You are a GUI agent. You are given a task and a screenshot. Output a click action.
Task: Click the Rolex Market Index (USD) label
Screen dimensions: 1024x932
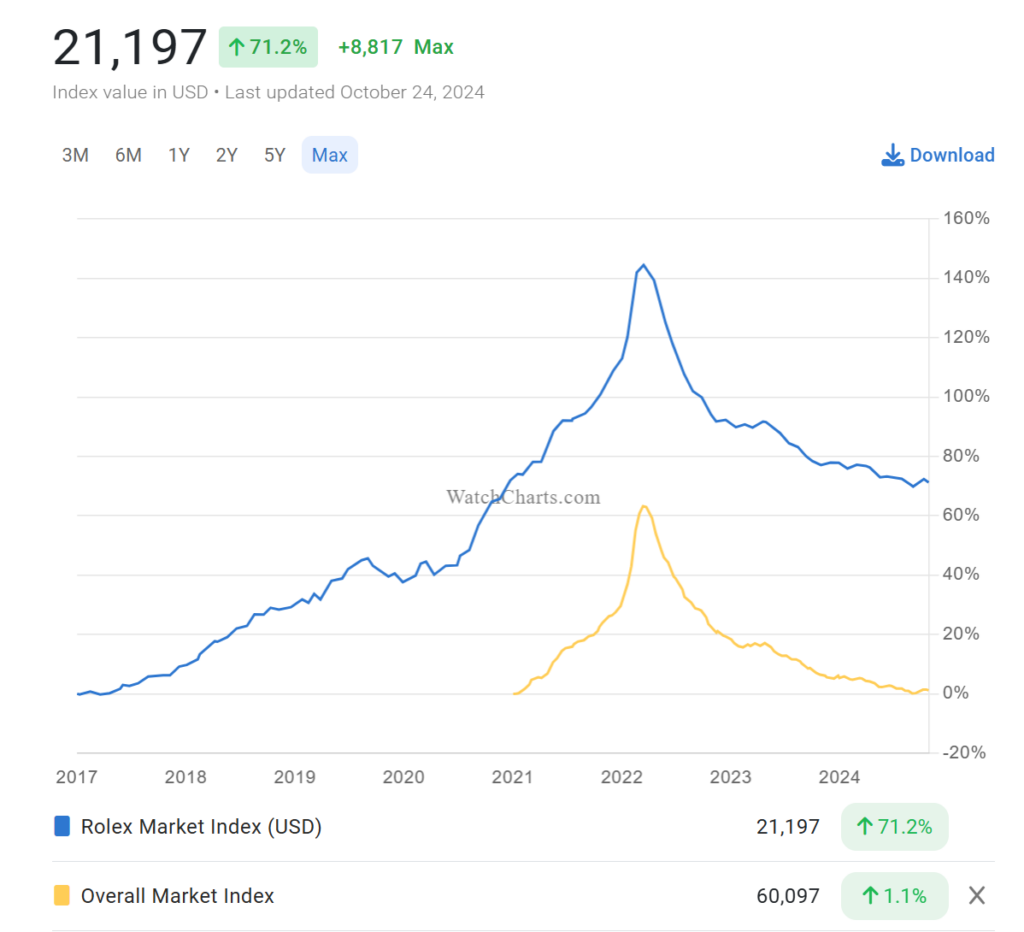click(201, 827)
